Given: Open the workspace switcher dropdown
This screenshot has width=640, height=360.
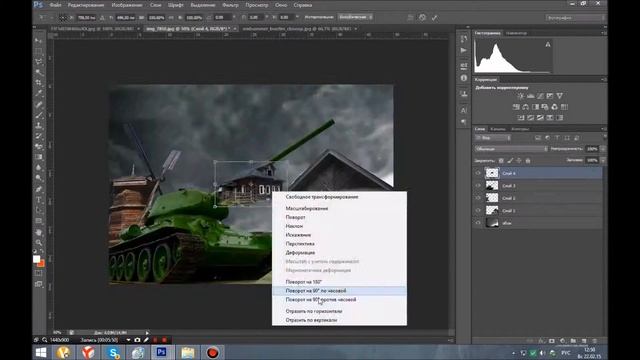Looking at the screenshot, I should point(575,18).
